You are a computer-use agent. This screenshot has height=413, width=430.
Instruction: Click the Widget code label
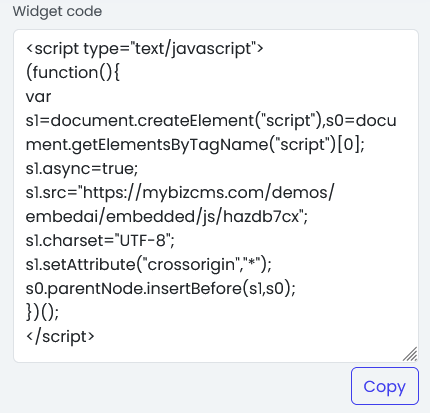click(x=57, y=11)
